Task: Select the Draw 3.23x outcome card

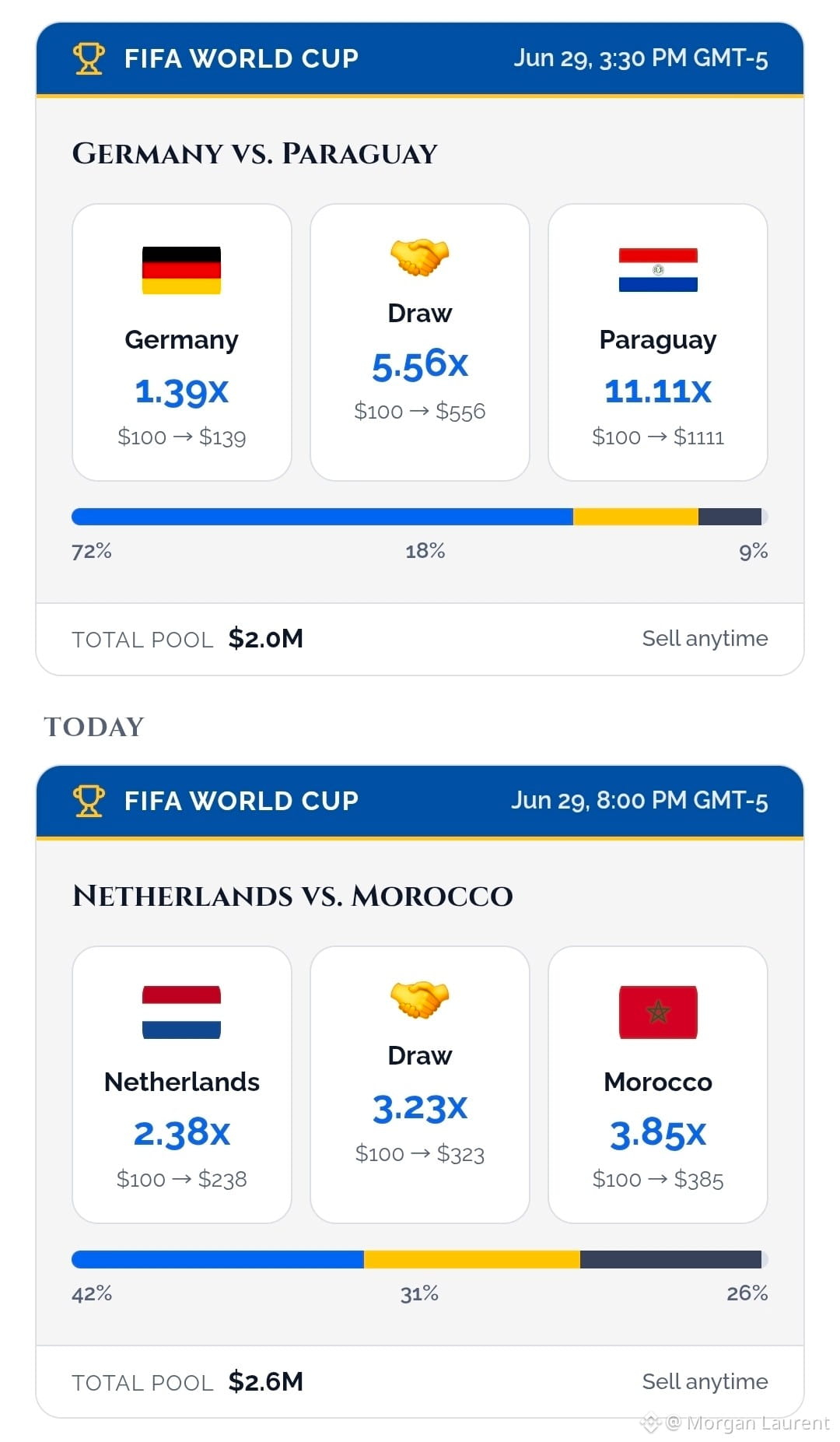Action: coord(420,1085)
